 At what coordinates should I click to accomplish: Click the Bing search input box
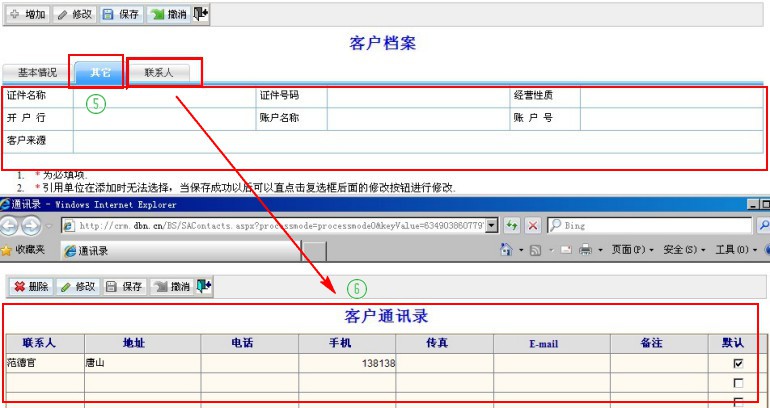655,226
